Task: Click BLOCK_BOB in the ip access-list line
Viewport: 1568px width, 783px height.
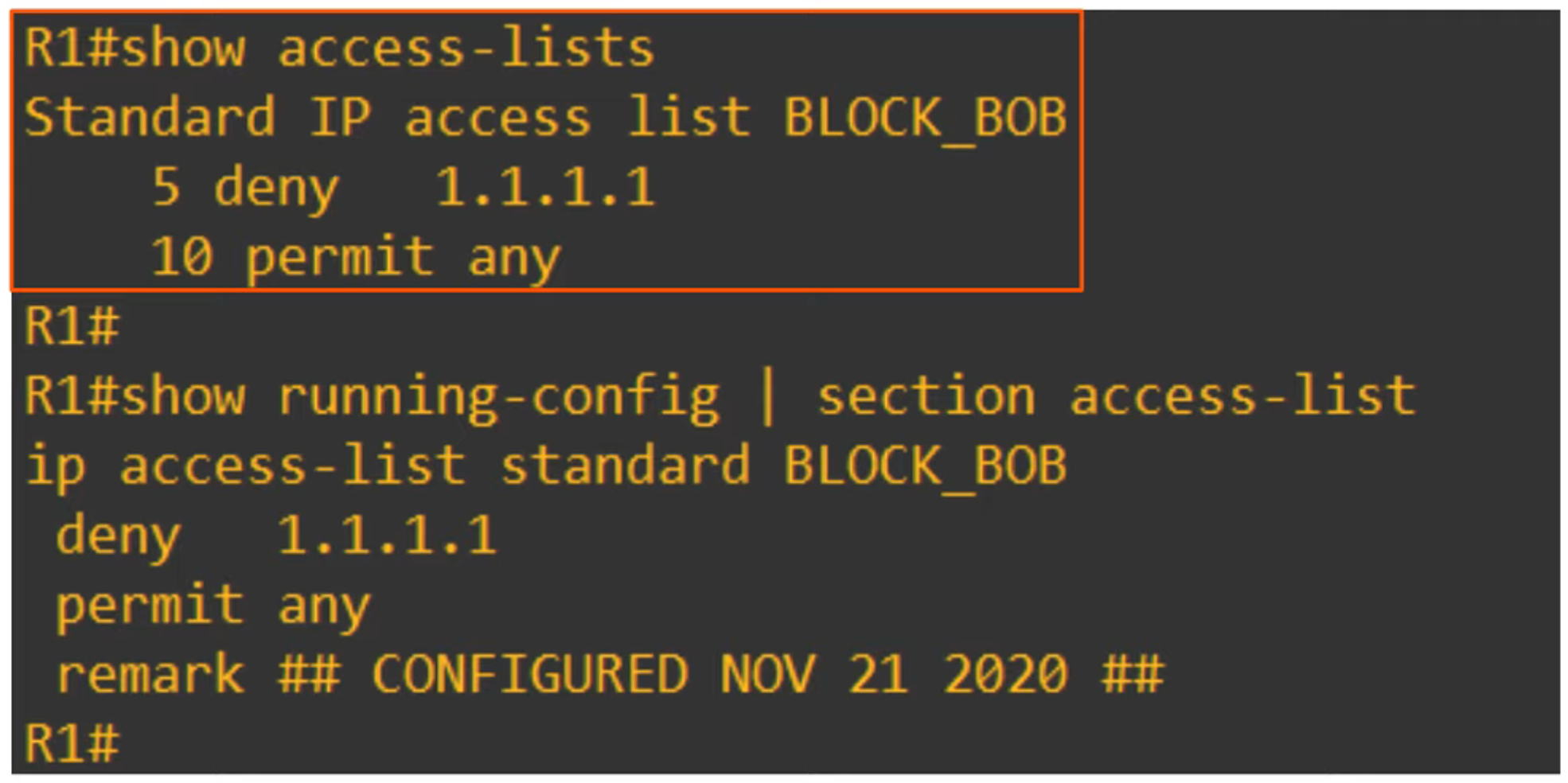Action: [925, 466]
